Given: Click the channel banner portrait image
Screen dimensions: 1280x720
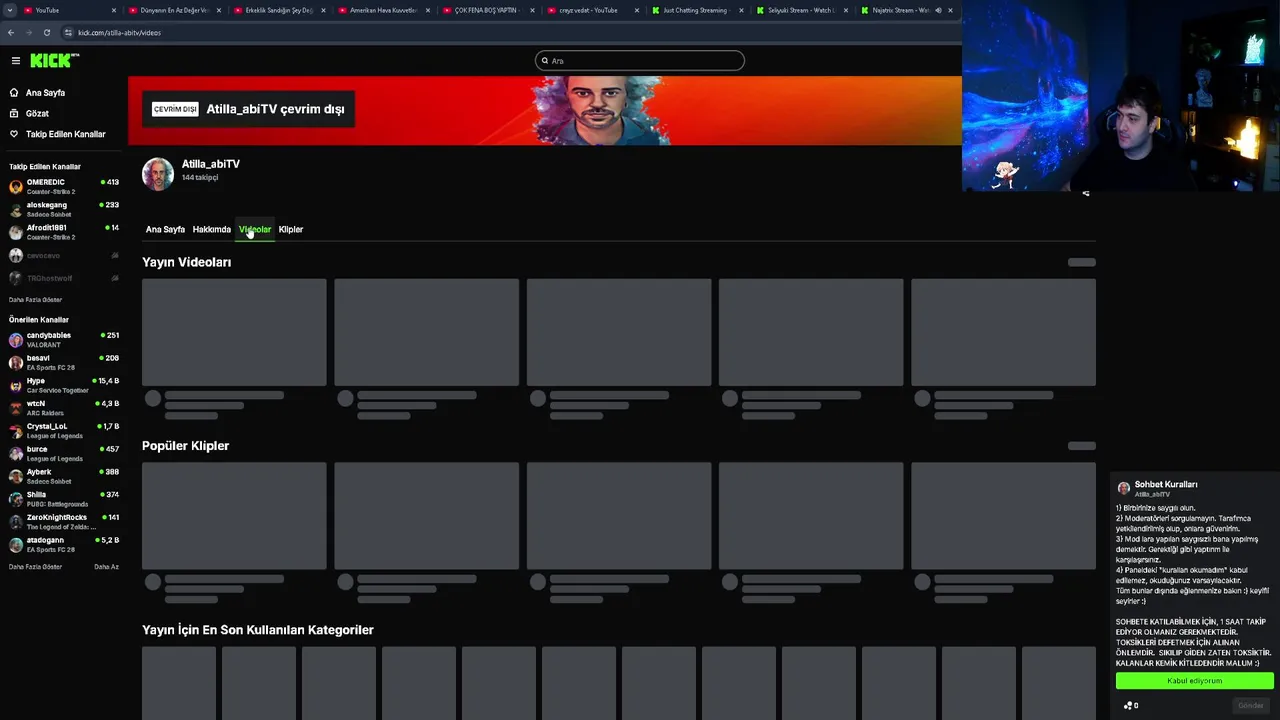Looking at the screenshot, I should pyautogui.click(x=598, y=111).
